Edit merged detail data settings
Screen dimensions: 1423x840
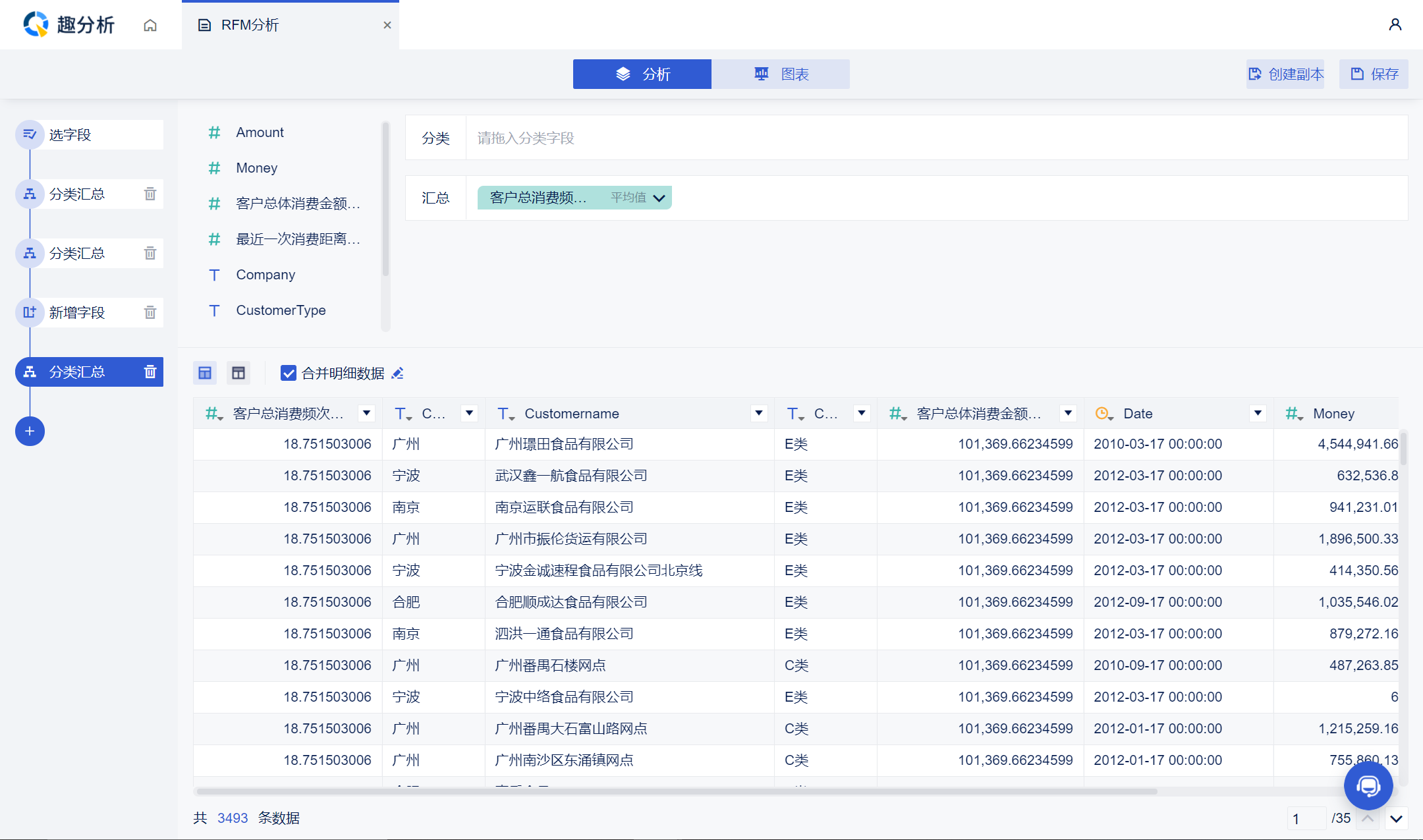pyautogui.click(x=397, y=374)
